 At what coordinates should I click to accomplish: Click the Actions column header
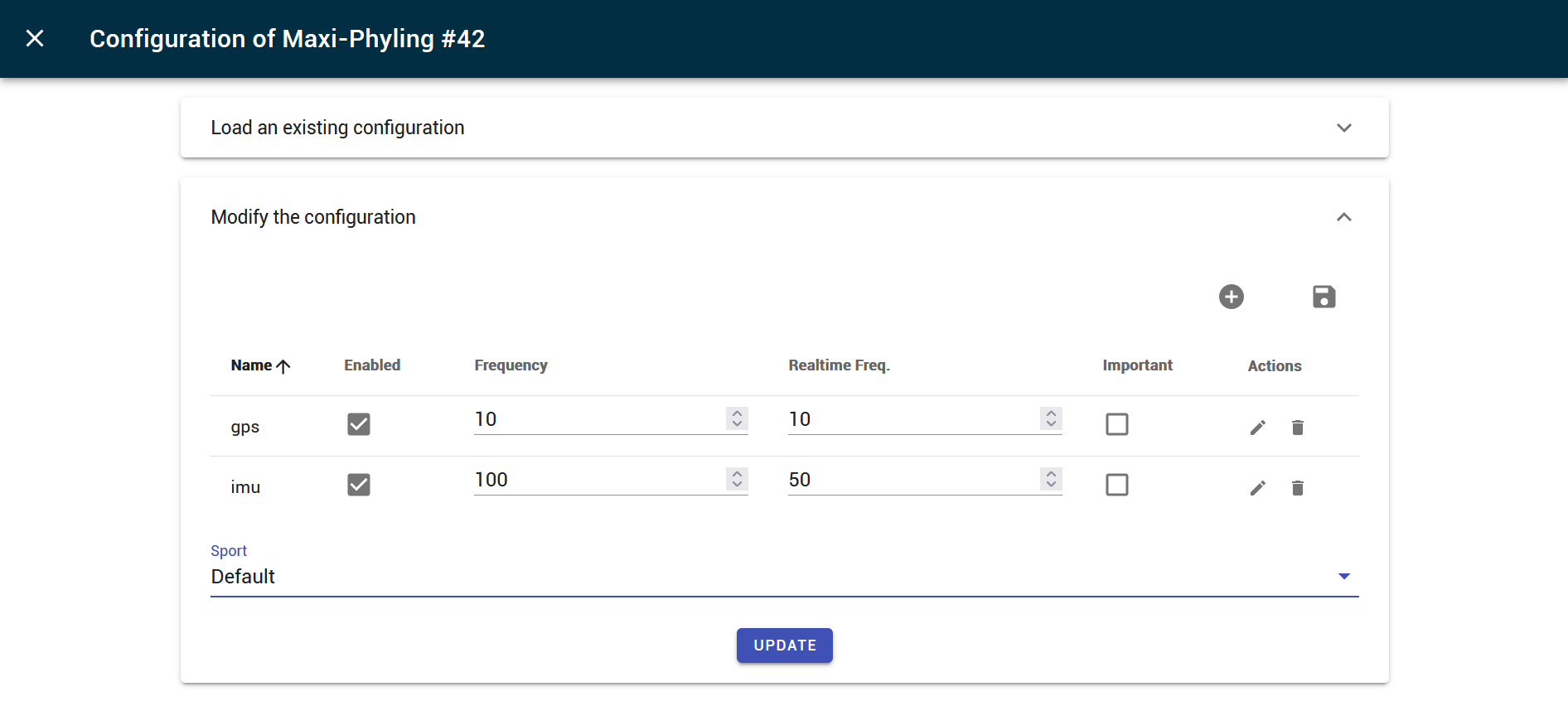click(x=1275, y=366)
